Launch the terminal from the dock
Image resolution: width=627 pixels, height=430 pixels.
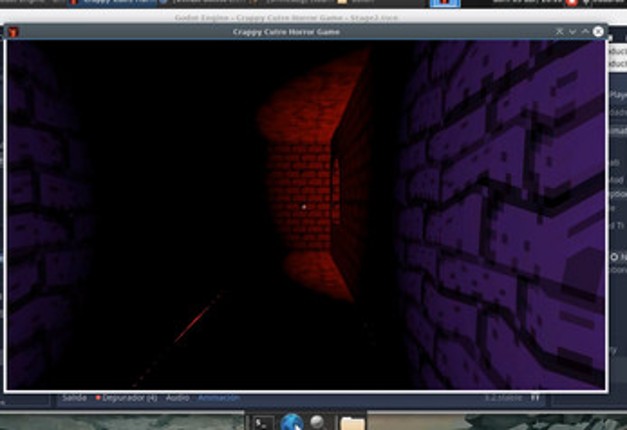[x=262, y=423]
